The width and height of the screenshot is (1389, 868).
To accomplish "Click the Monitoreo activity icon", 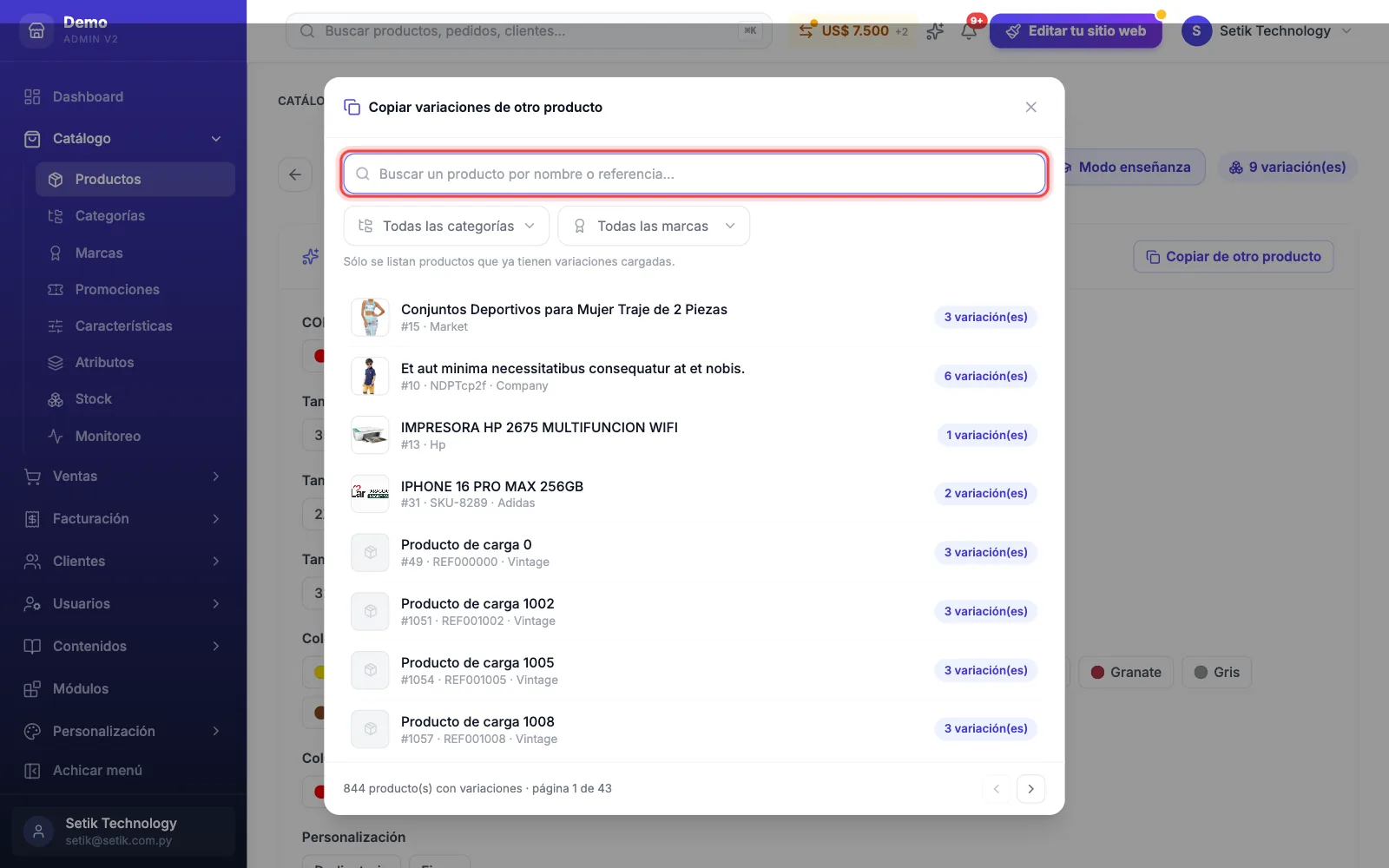I will click(x=56, y=436).
